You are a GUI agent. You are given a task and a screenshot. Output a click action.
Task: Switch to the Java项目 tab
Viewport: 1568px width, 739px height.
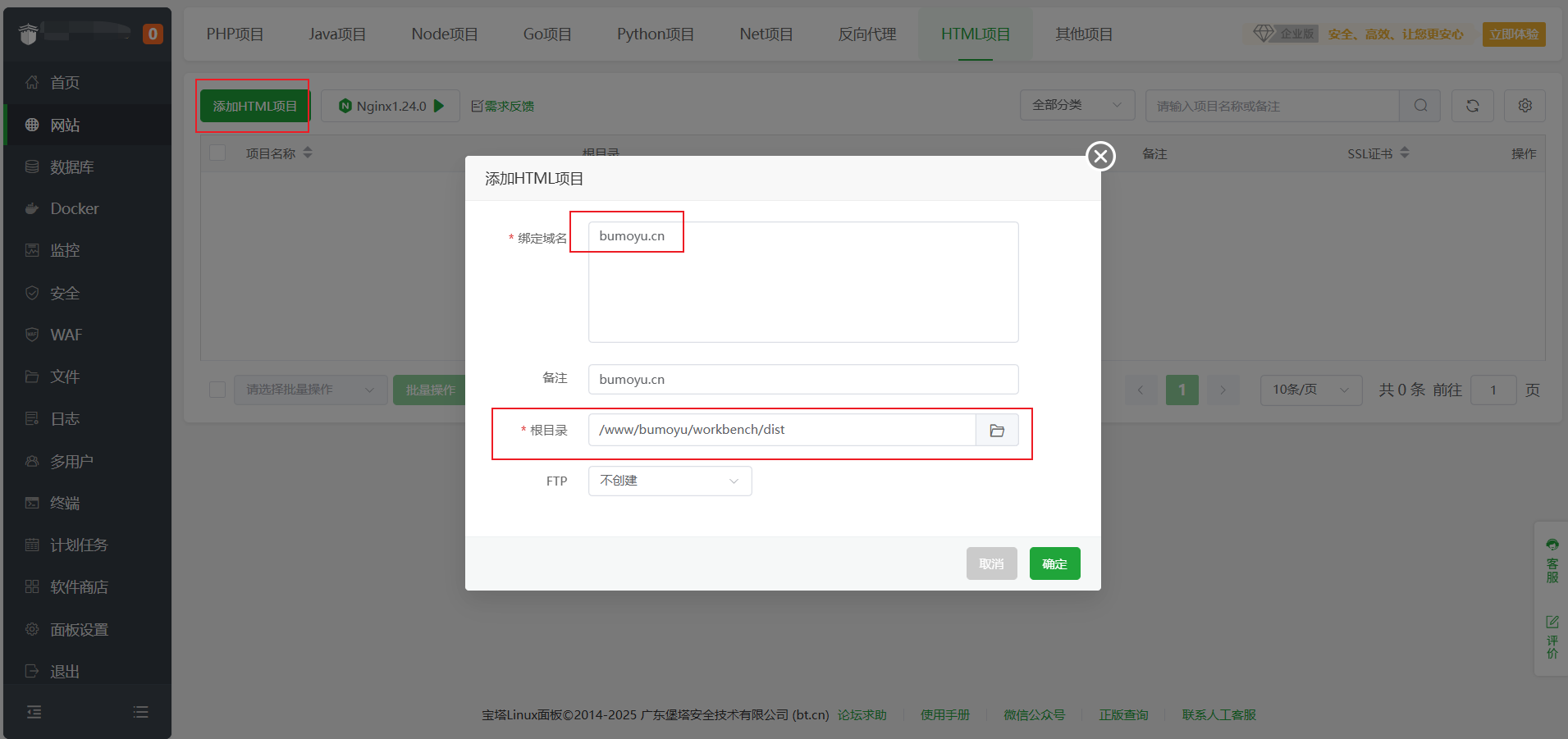(x=337, y=34)
